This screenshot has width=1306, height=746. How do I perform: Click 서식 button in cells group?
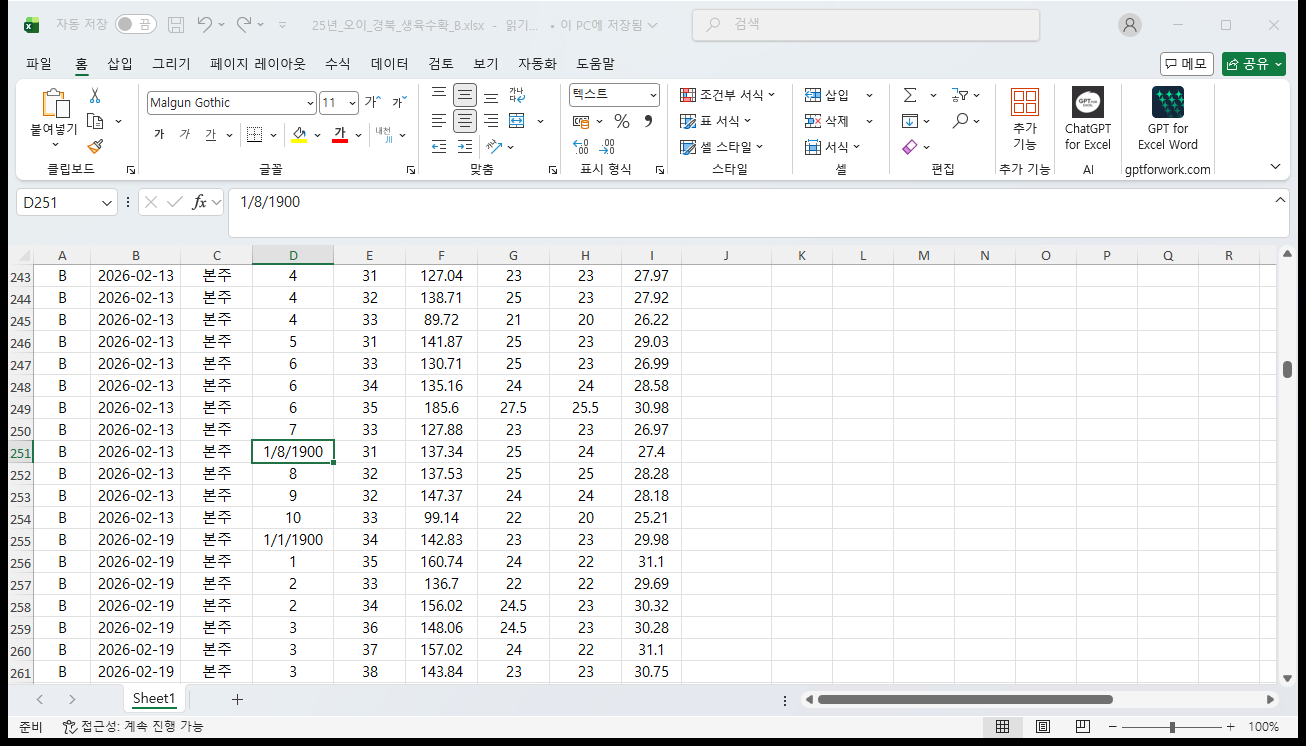[x=833, y=147]
